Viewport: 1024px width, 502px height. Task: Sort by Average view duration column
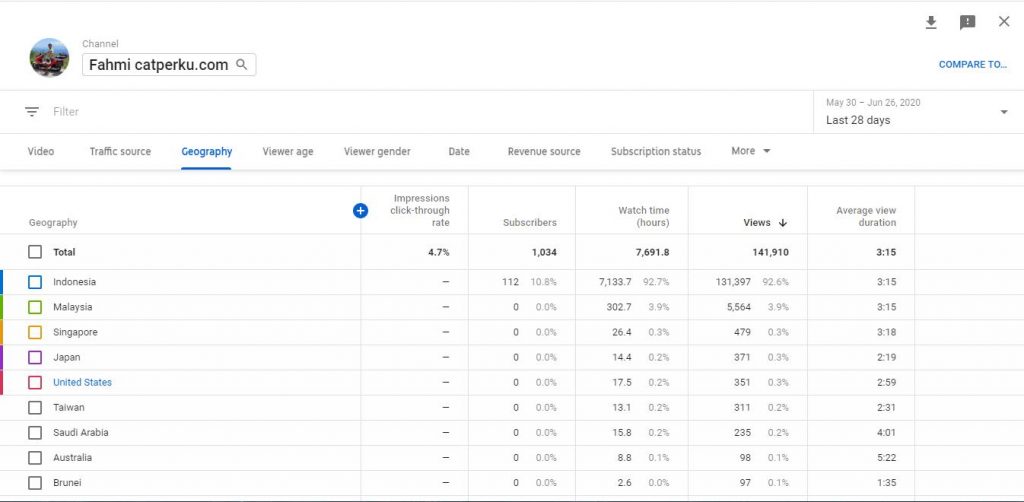pos(866,217)
